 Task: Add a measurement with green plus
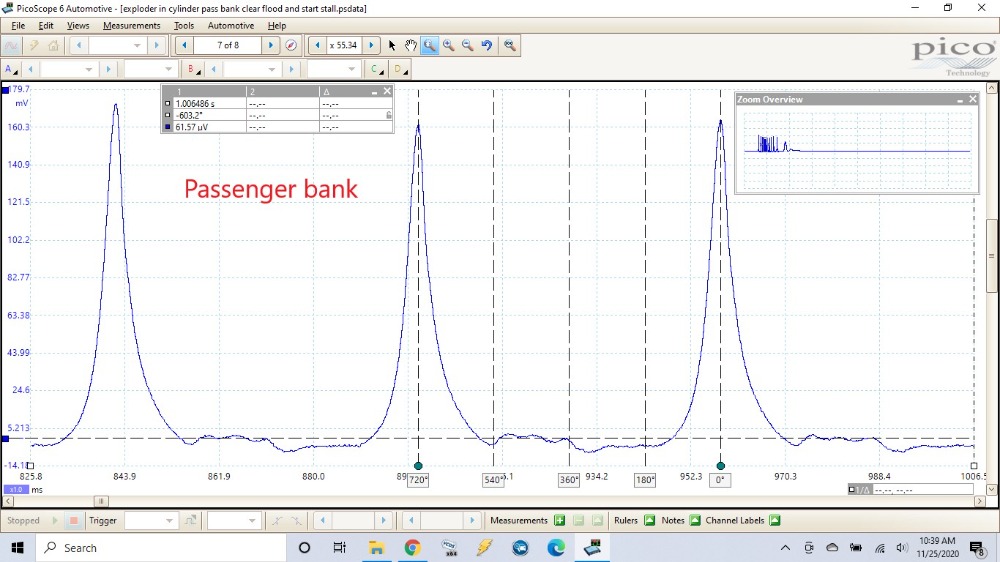click(x=560, y=521)
